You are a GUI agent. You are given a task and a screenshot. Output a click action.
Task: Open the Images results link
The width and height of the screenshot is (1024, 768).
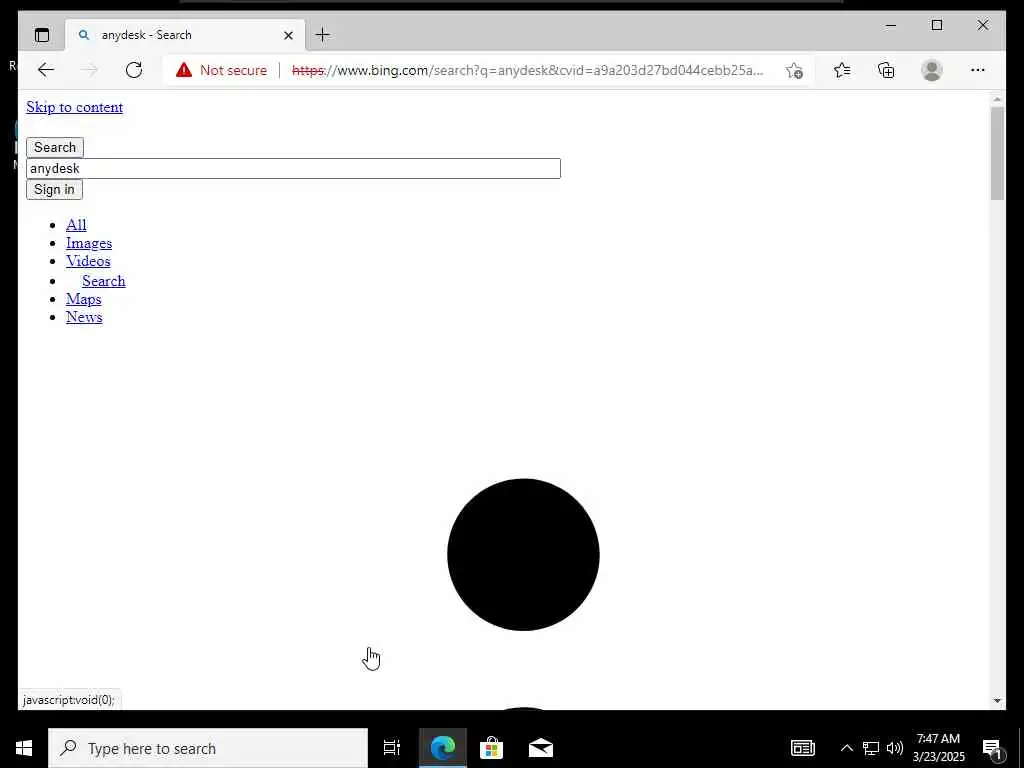tap(89, 243)
